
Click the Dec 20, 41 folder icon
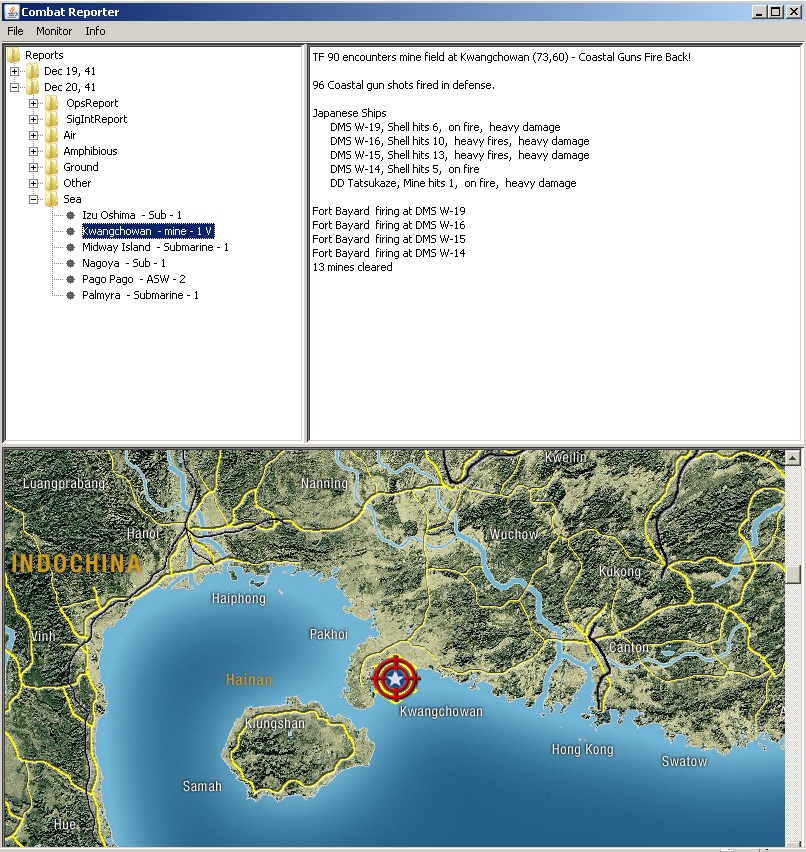tap(33, 87)
